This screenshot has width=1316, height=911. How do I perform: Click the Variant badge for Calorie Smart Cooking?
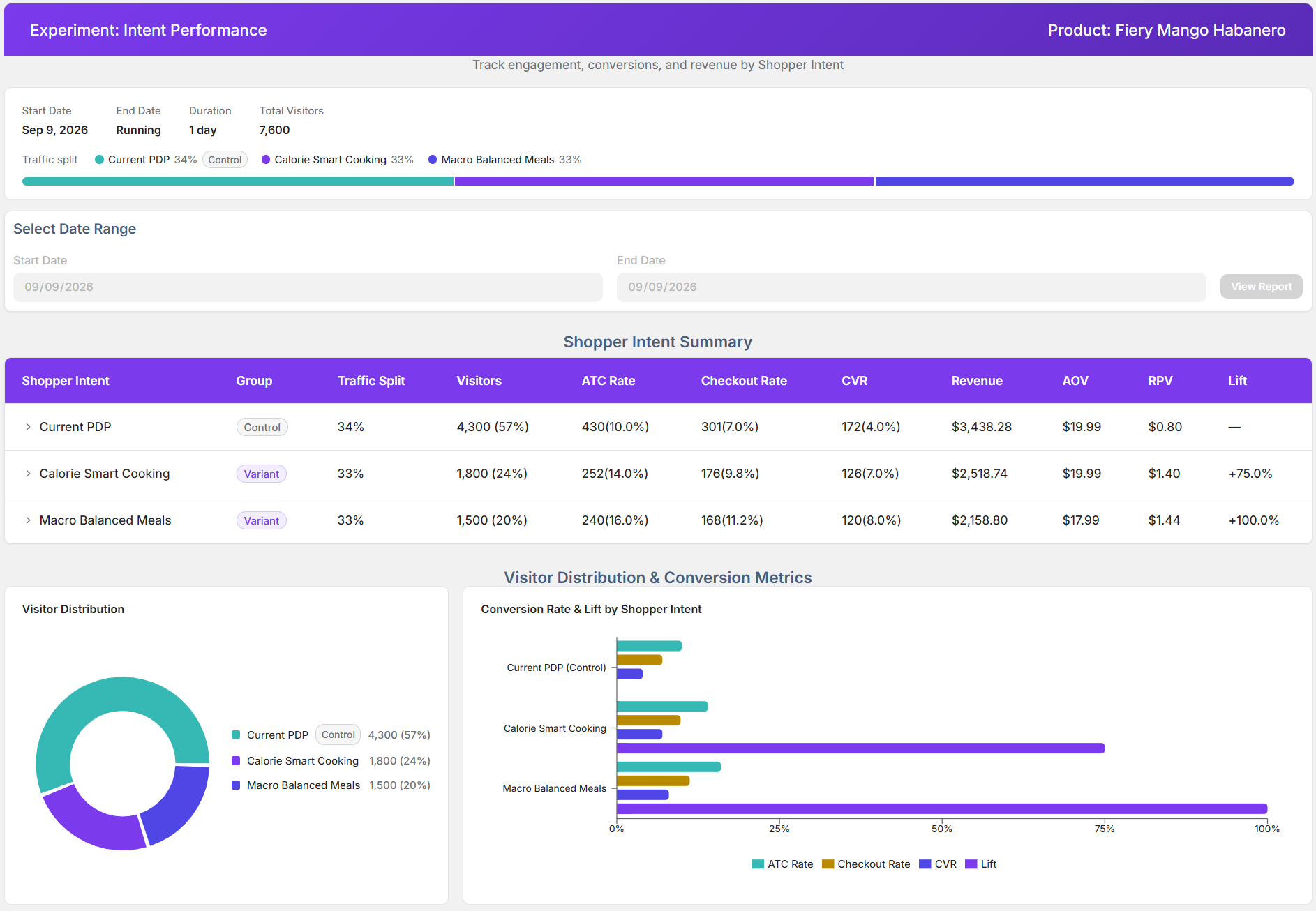(x=262, y=474)
